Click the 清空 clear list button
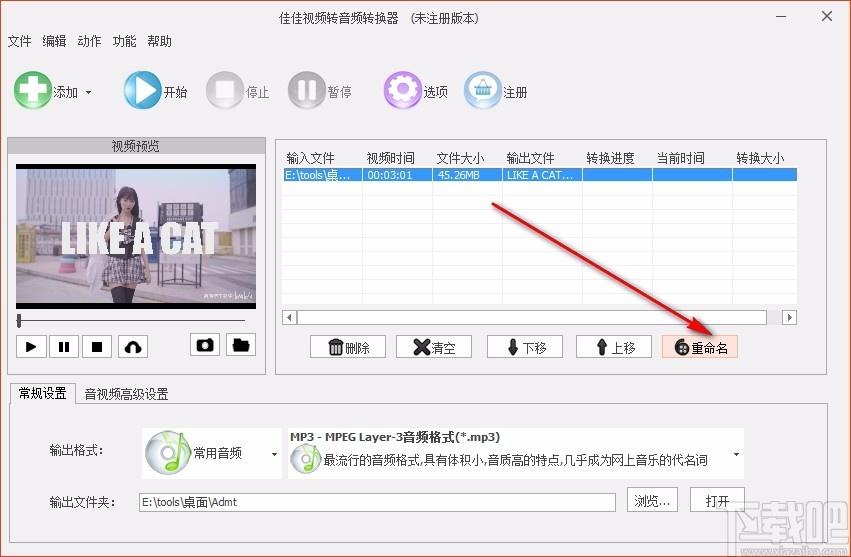This screenshot has height=557, width=851. pyautogui.click(x=434, y=347)
